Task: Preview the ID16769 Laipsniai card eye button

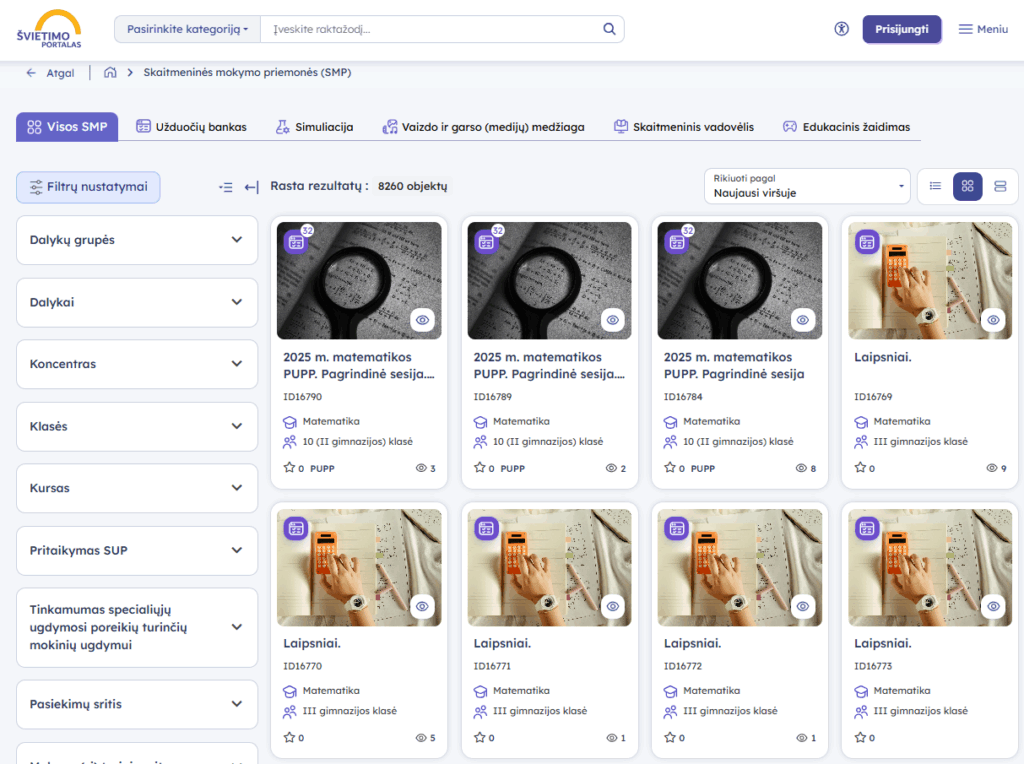Action: pyautogui.click(x=993, y=320)
